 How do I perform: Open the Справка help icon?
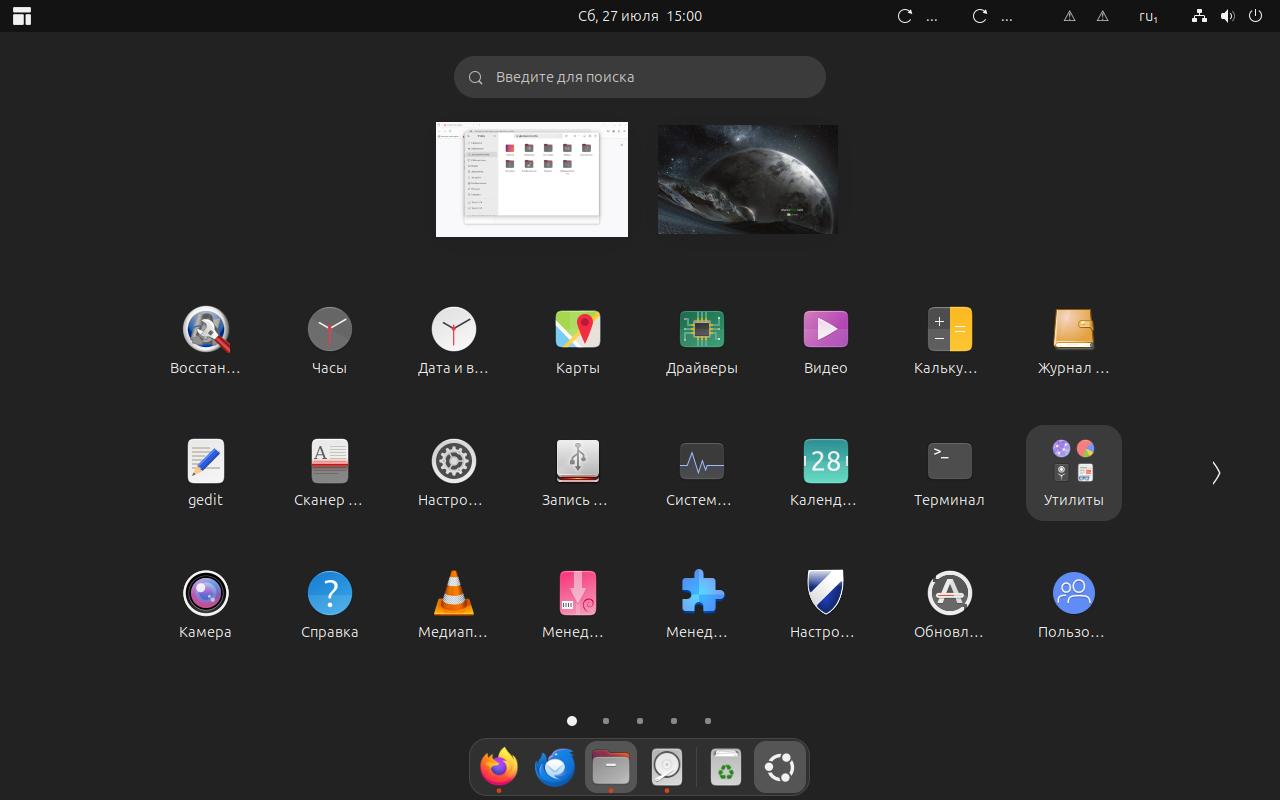(330, 593)
